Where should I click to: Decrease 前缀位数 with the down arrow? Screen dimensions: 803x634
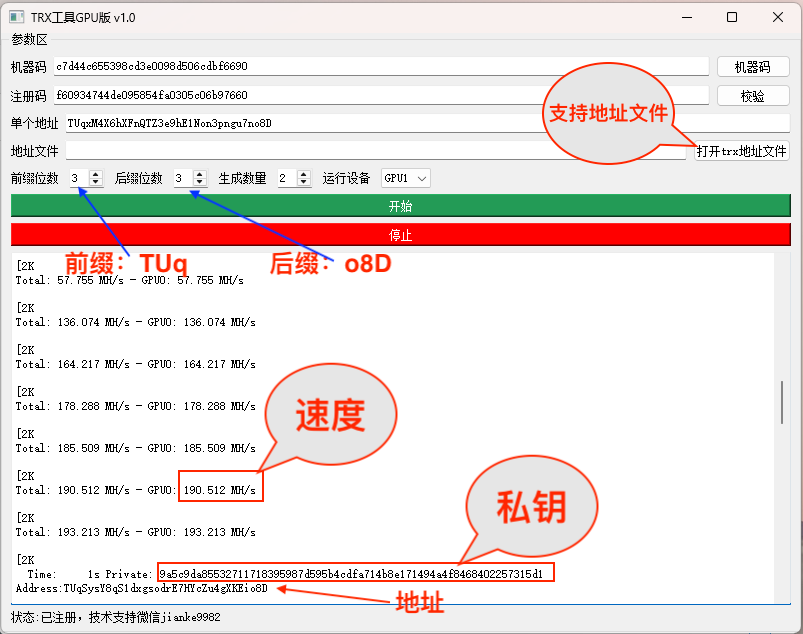pyautogui.click(x=96, y=182)
